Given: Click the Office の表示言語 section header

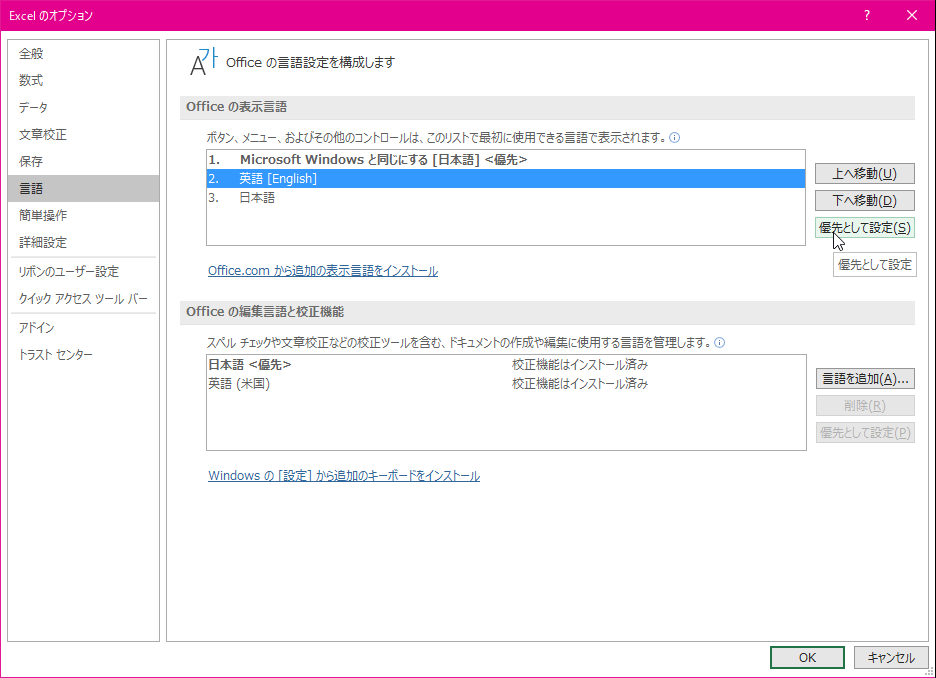Looking at the screenshot, I should tap(547, 107).
